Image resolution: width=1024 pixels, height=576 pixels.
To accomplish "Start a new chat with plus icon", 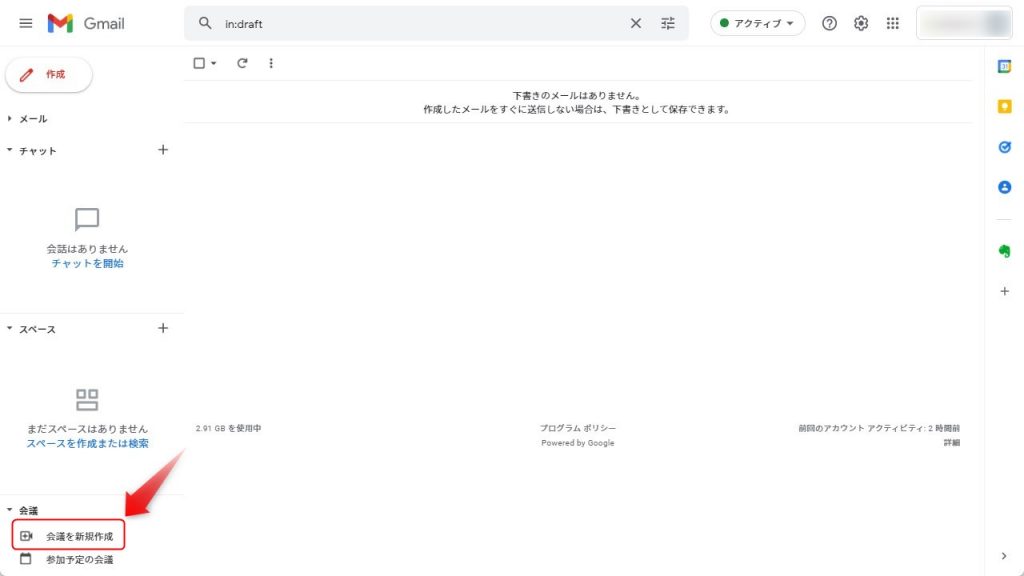I will [x=163, y=150].
